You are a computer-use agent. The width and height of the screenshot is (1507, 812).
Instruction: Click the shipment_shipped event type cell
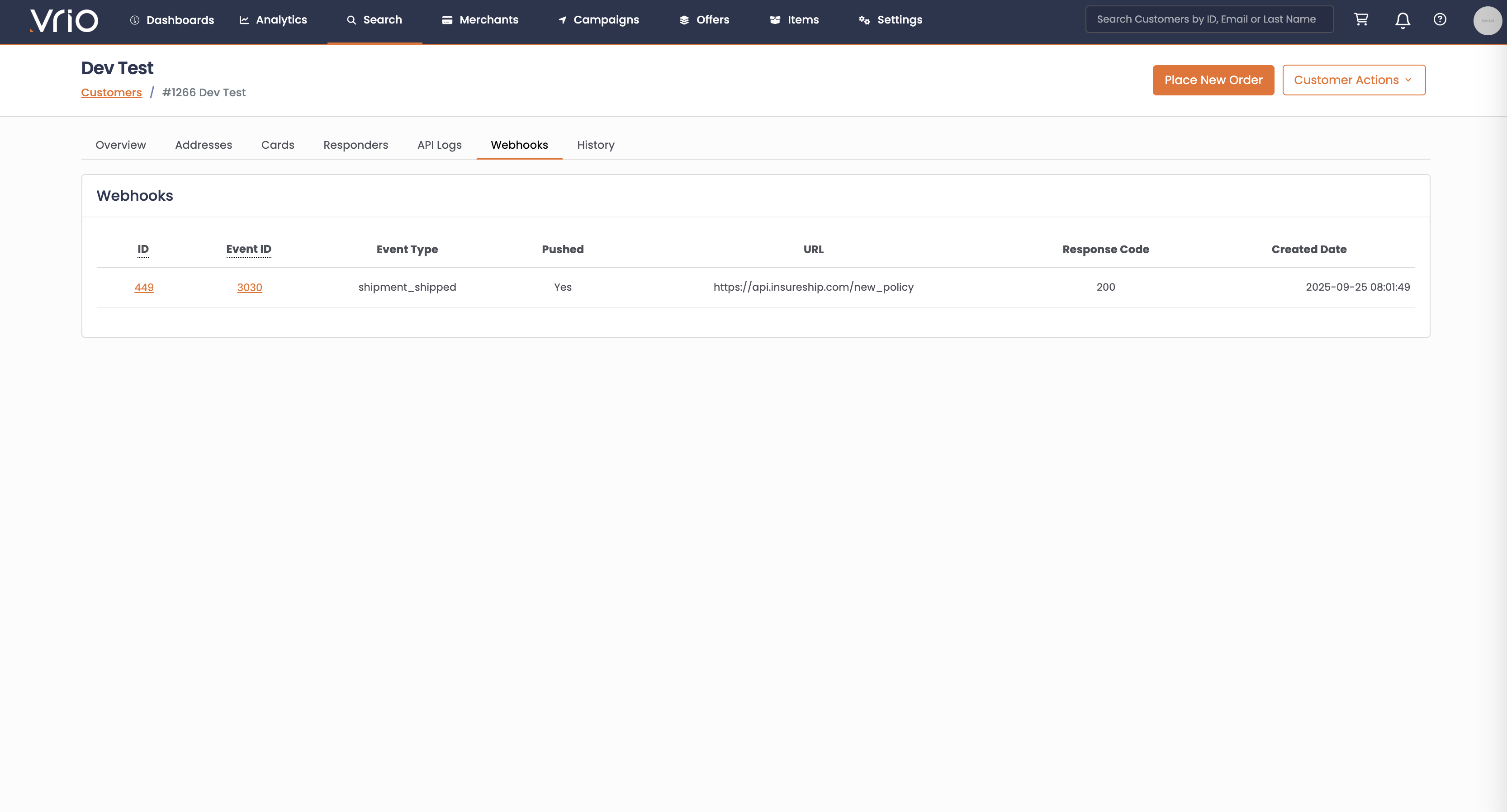(407, 287)
